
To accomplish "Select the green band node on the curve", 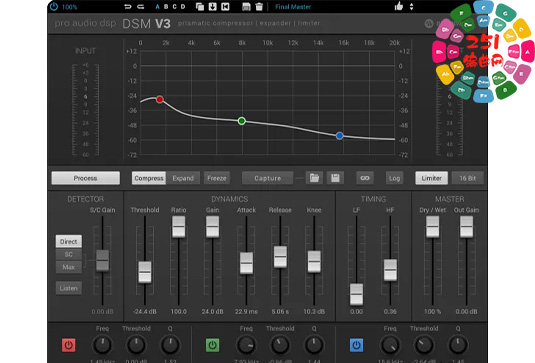I will [x=242, y=121].
